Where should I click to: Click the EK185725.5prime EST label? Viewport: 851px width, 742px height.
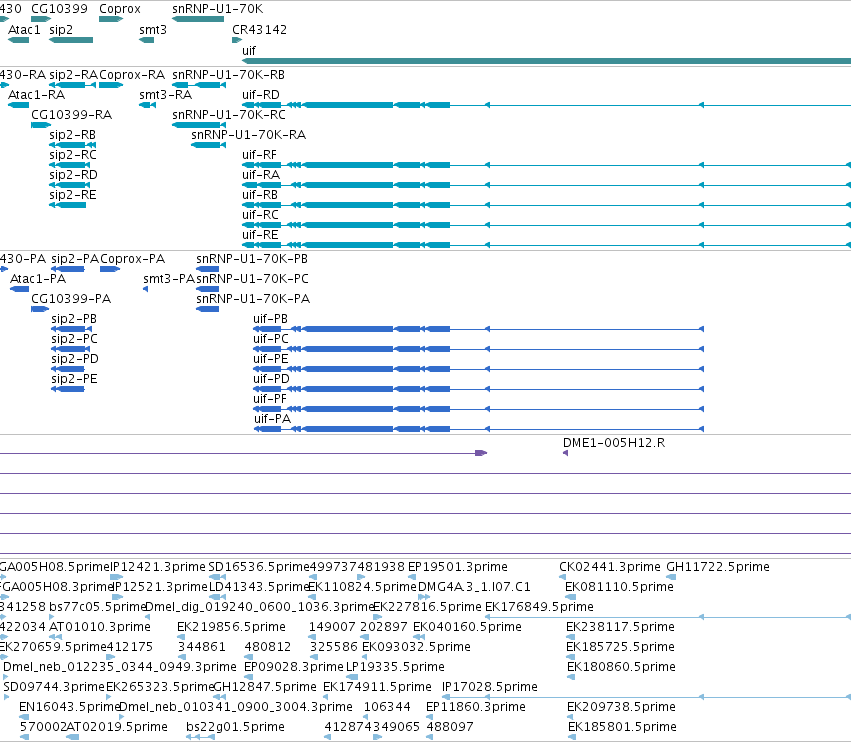[x=620, y=646]
